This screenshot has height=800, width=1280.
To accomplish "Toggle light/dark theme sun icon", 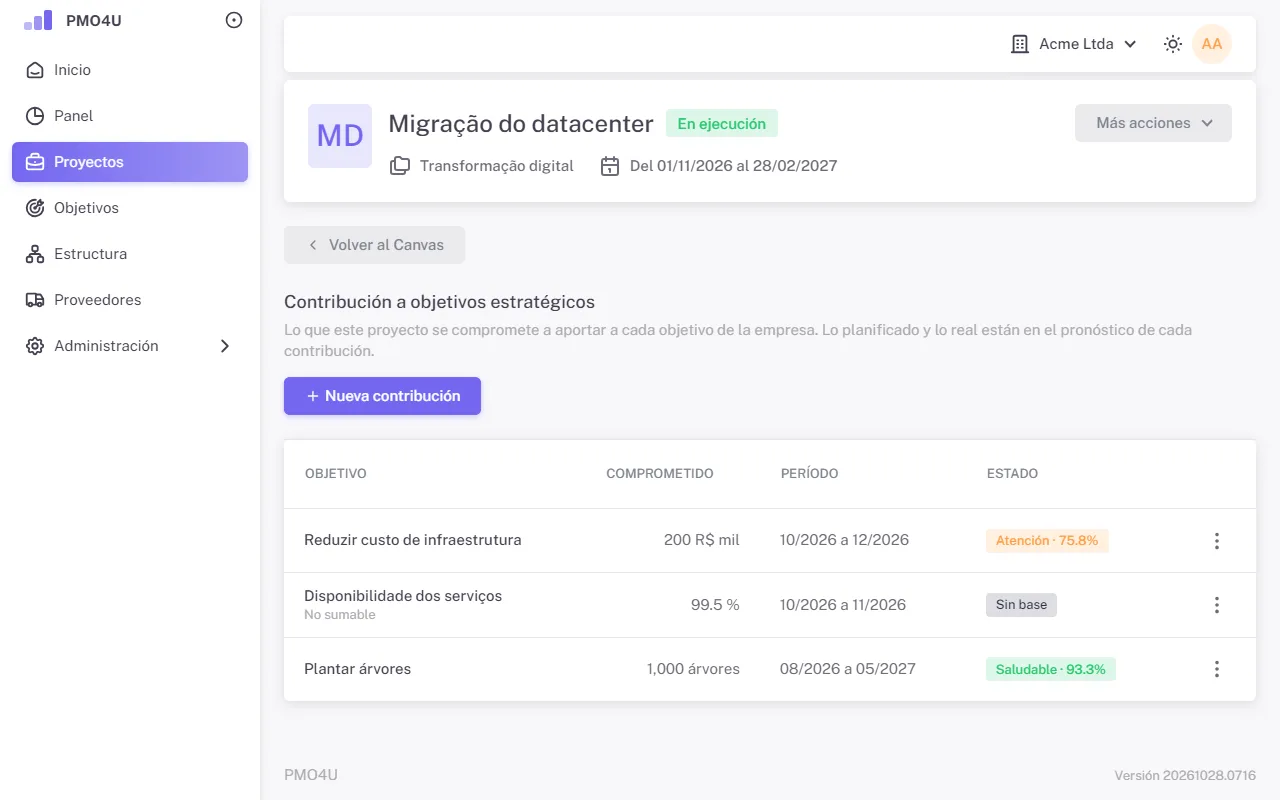I will point(1173,44).
